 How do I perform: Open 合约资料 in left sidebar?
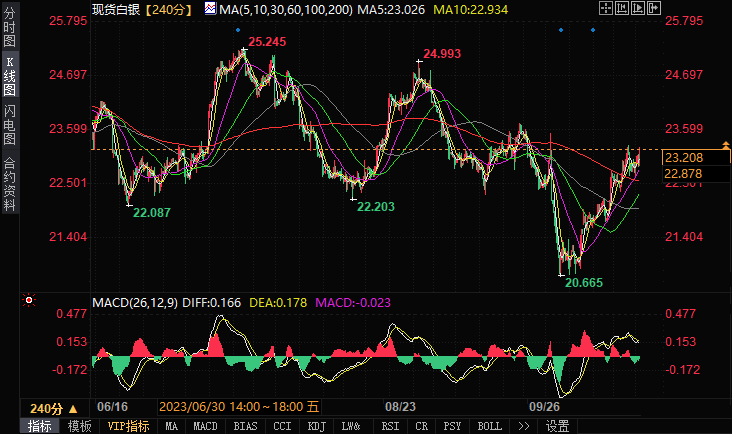(x=9, y=183)
